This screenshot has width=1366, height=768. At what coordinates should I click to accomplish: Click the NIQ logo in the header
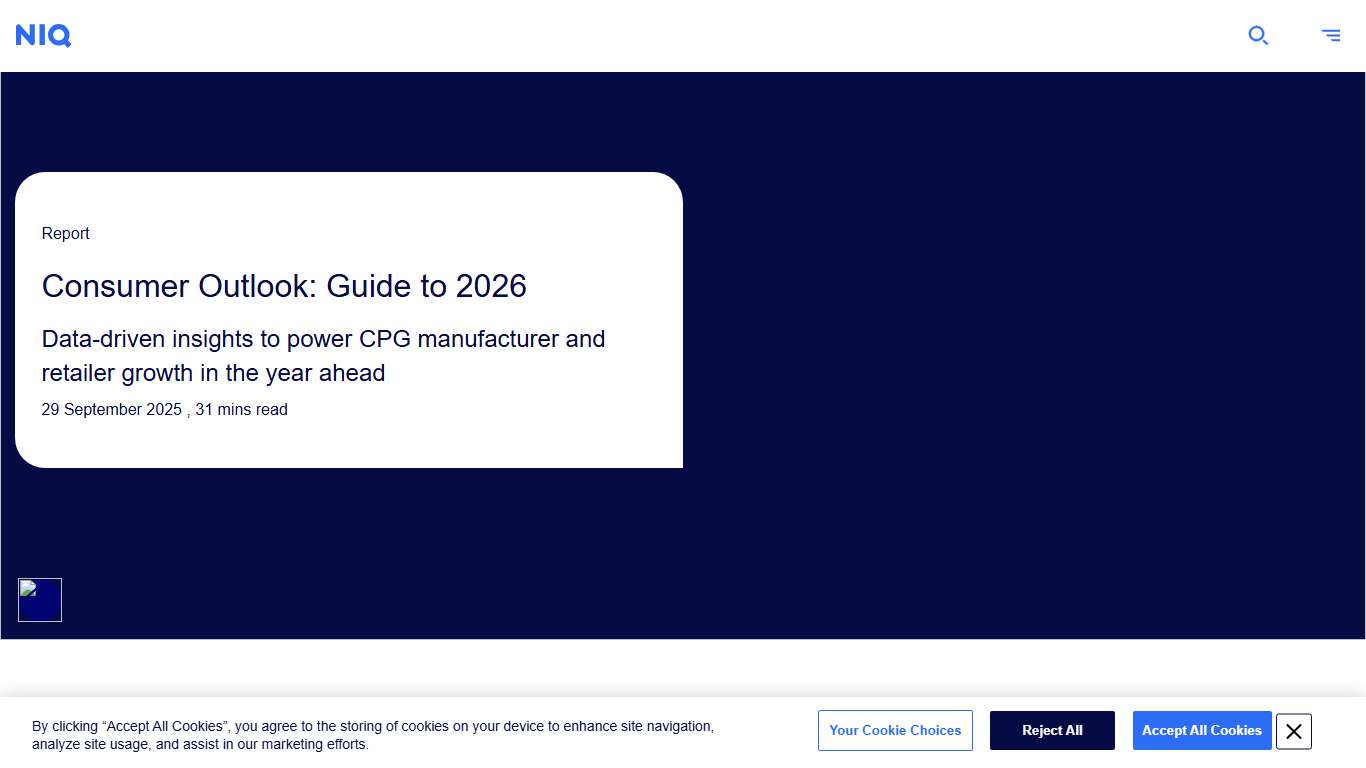click(x=43, y=35)
